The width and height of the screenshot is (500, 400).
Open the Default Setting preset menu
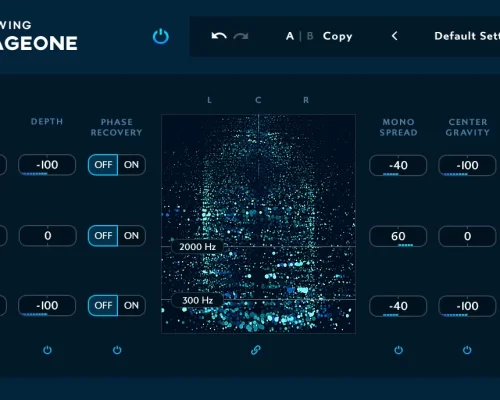tap(467, 36)
